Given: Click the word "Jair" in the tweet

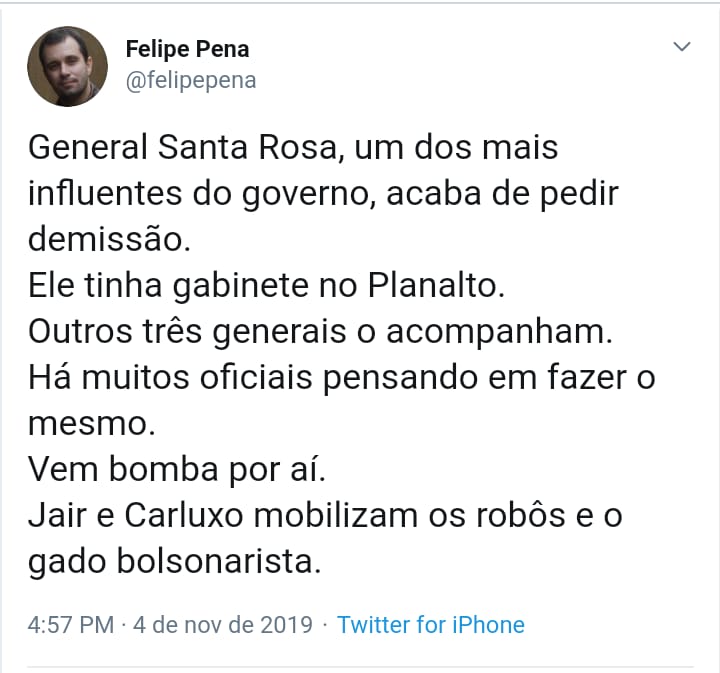Looking at the screenshot, I should [x=55, y=514].
